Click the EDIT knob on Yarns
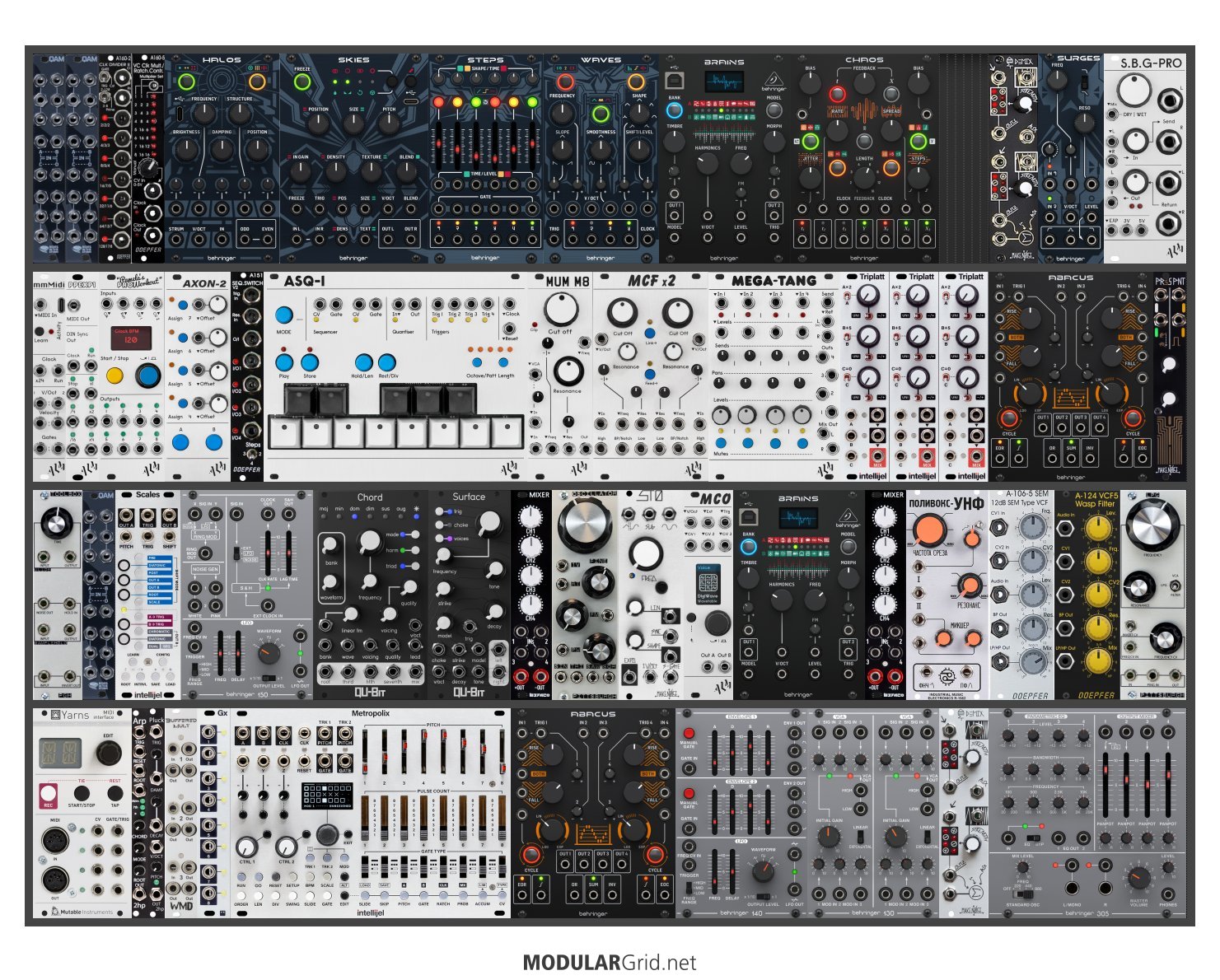The height and width of the screenshot is (980, 1220). (108, 752)
